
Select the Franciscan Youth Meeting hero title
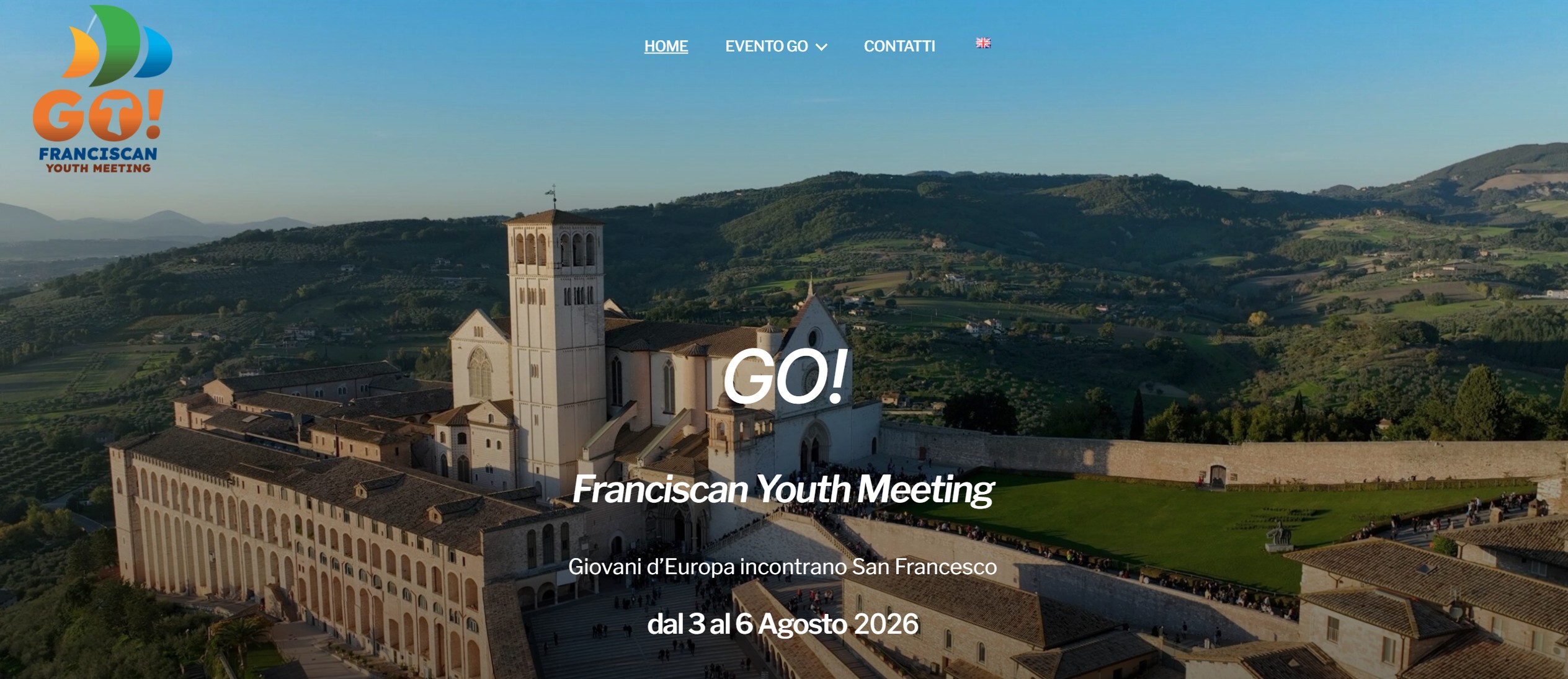783,489
